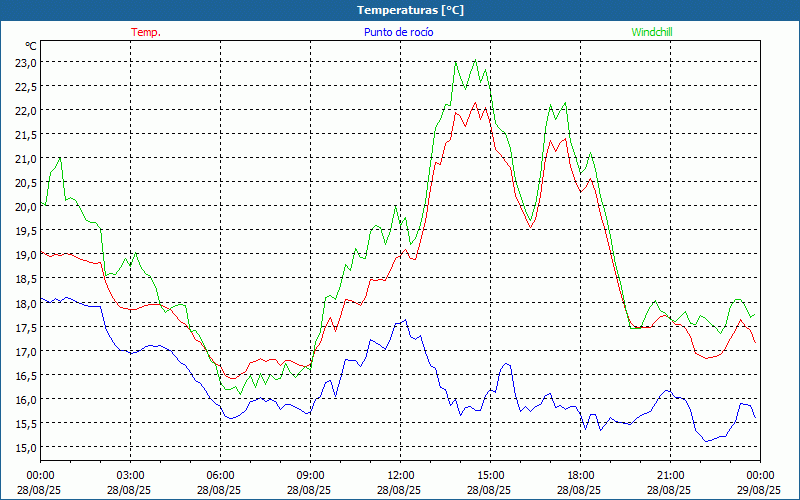Click the 06:00 time axis label
The image size is (800, 500).
pos(221,476)
